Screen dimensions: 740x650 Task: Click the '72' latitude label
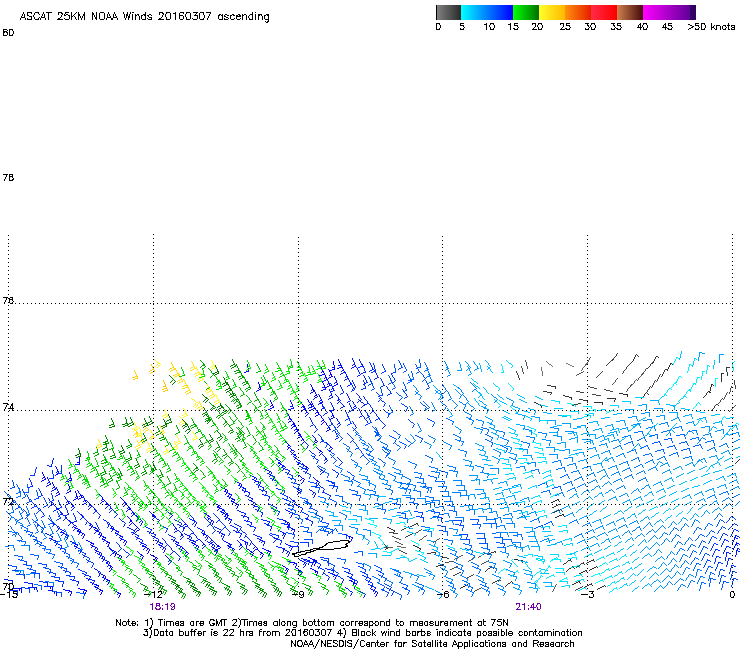point(8,501)
